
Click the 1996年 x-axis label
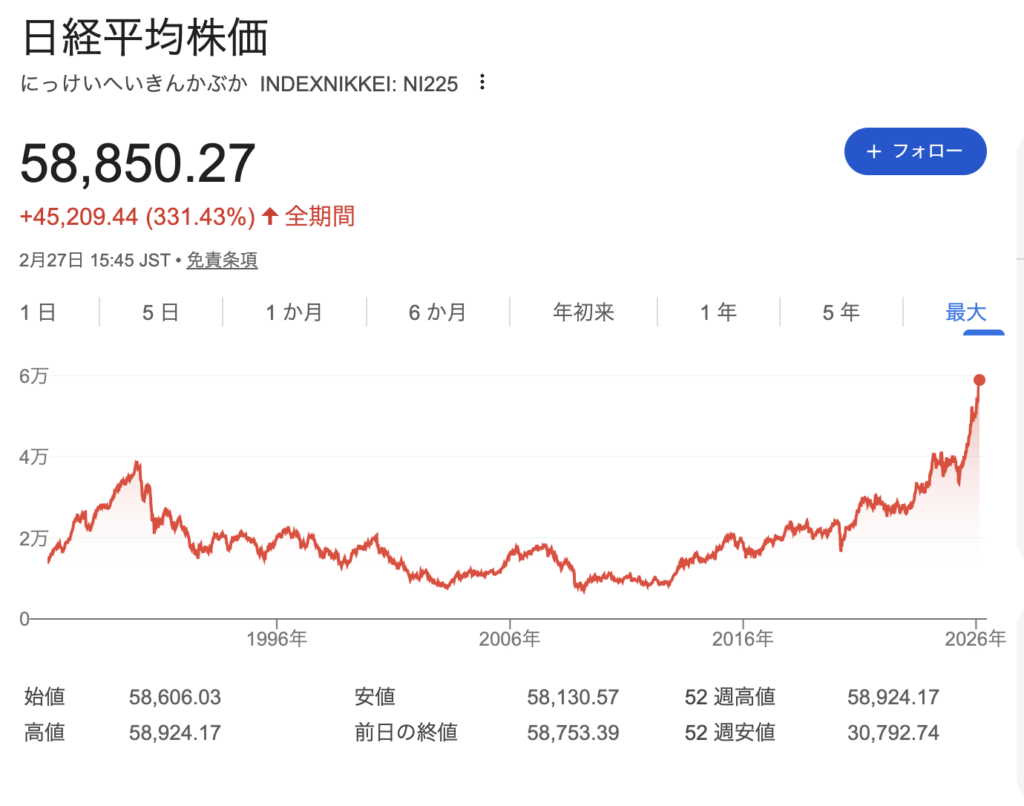click(x=275, y=638)
